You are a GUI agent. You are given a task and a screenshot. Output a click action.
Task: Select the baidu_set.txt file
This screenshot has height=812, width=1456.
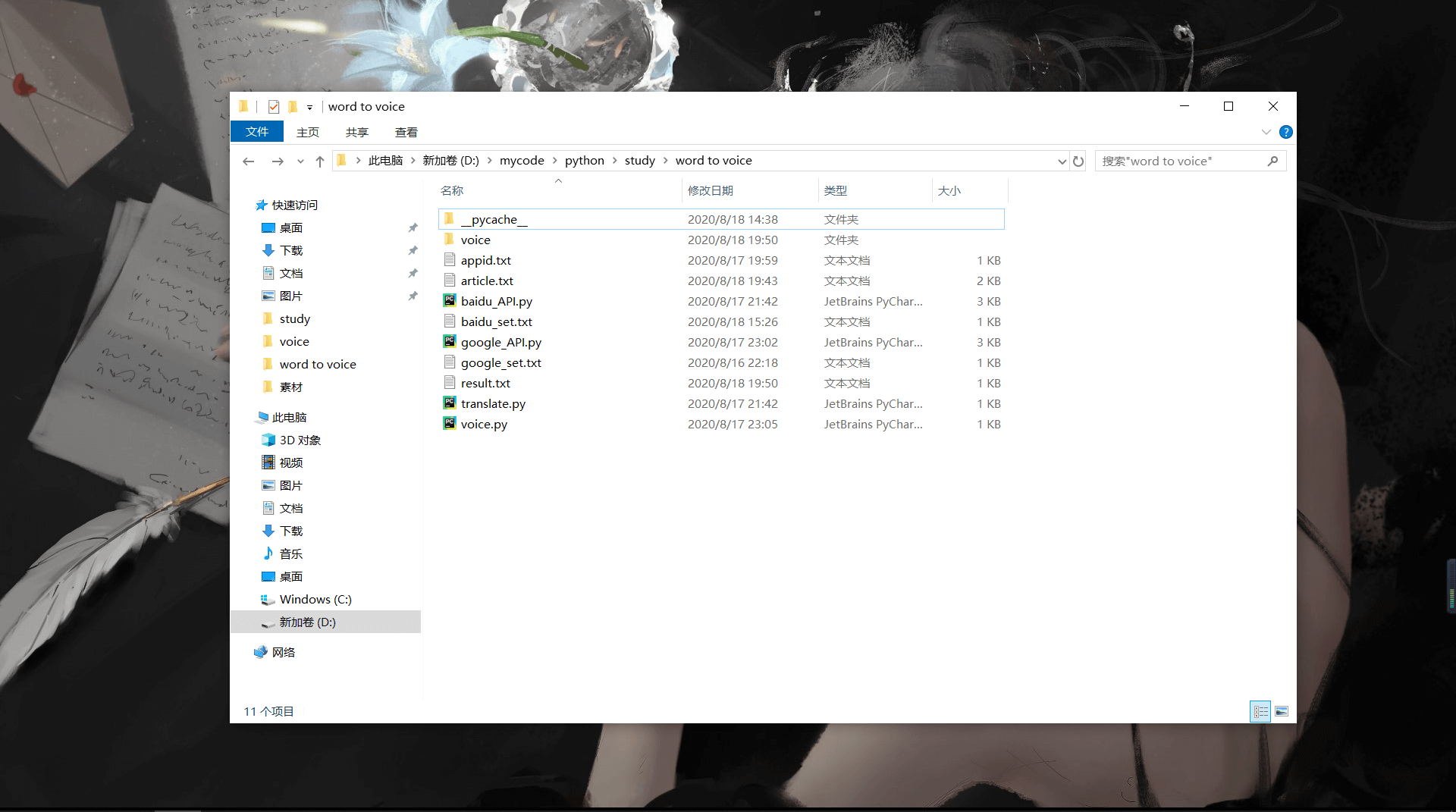pyautogui.click(x=721, y=321)
